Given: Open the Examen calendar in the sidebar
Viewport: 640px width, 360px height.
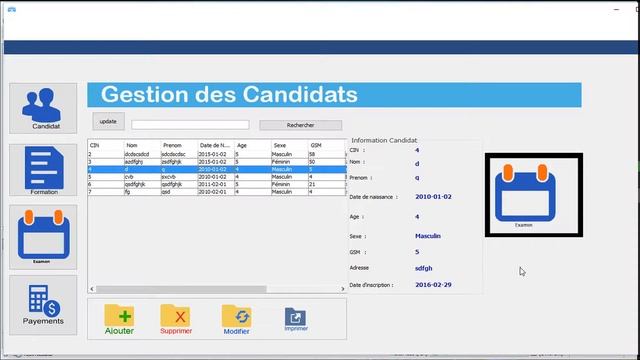Looking at the screenshot, I should click(x=43, y=237).
